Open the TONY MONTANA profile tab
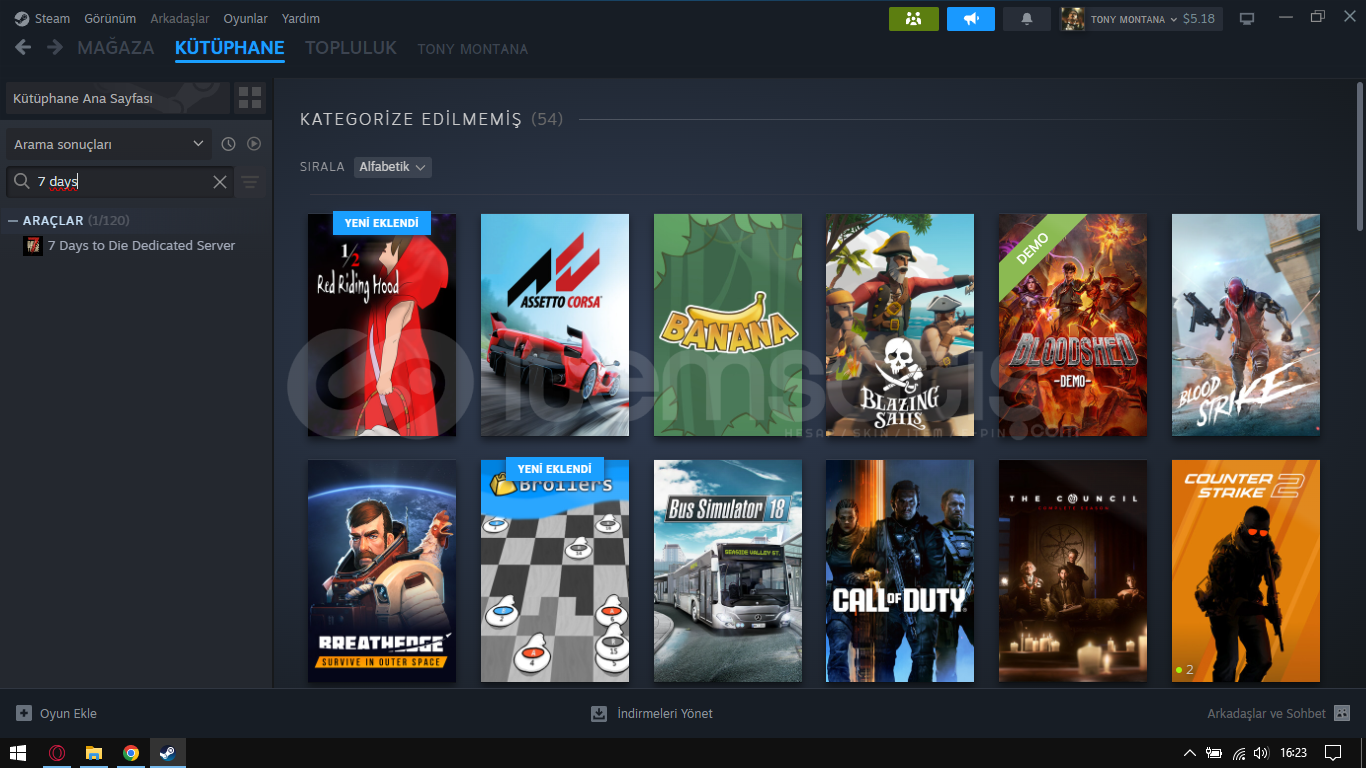 click(x=473, y=49)
